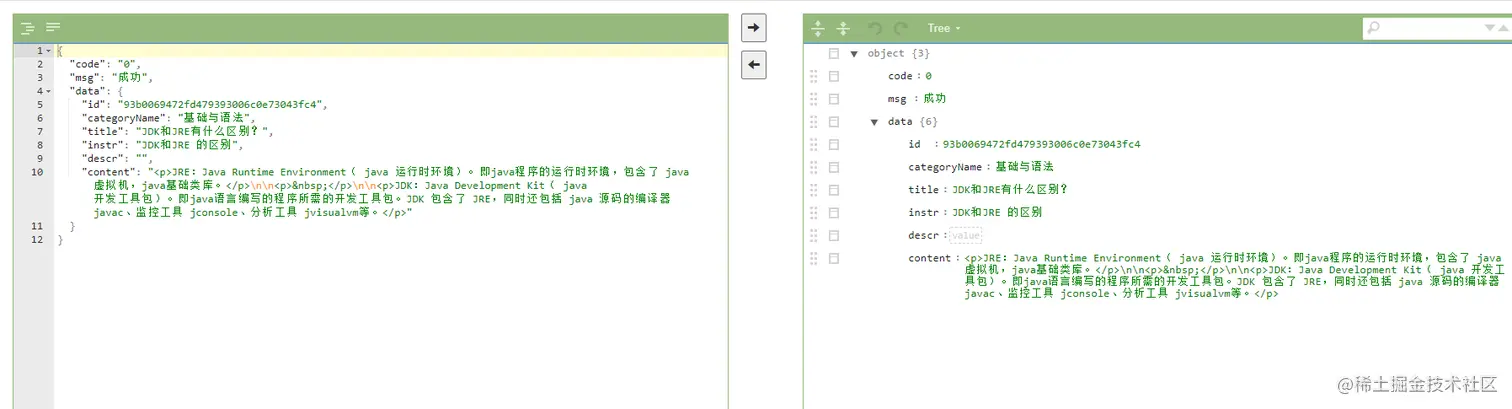The width and height of the screenshot is (1512, 409).
Task: Undo the last tree editor action
Action: 875,28
